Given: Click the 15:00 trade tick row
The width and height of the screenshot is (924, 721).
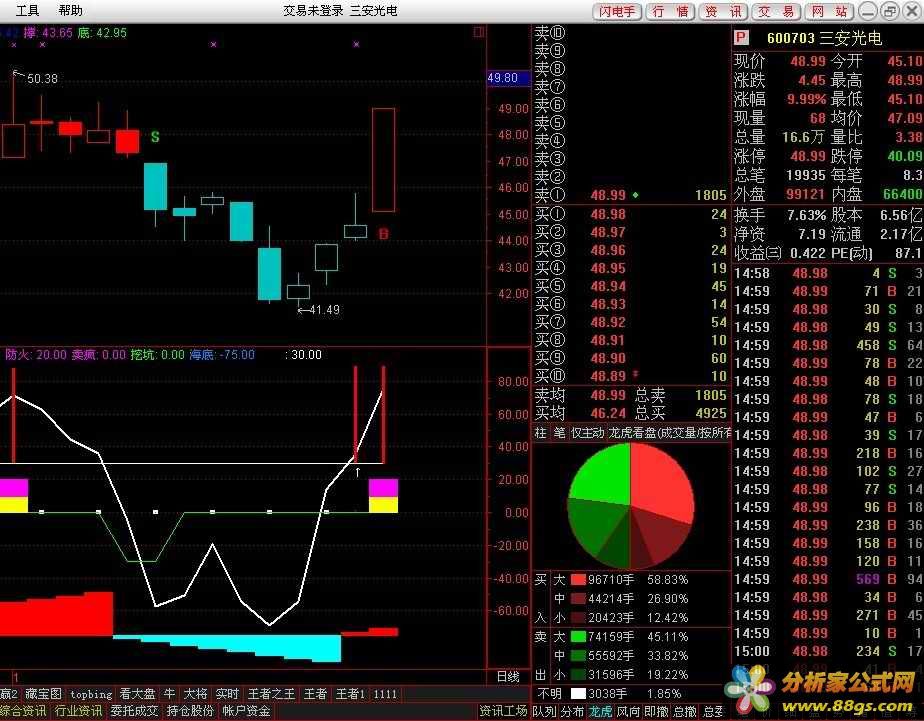Looking at the screenshot, I should click(x=828, y=651).
